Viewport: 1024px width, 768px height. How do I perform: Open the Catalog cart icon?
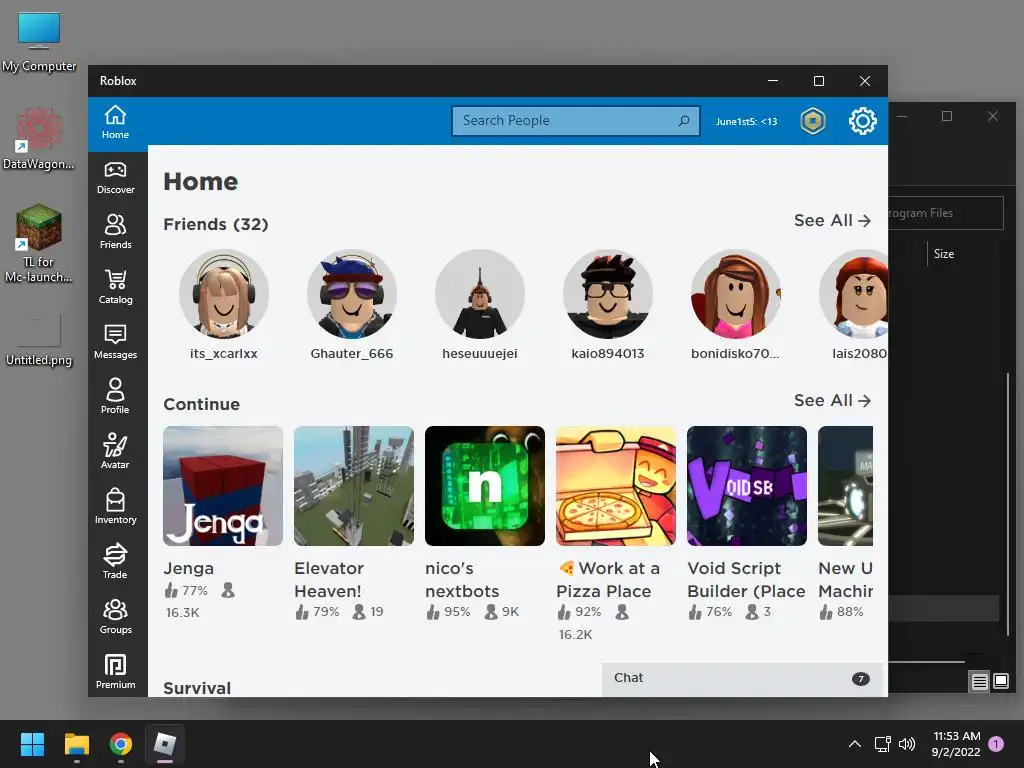(x=116, y=287)
